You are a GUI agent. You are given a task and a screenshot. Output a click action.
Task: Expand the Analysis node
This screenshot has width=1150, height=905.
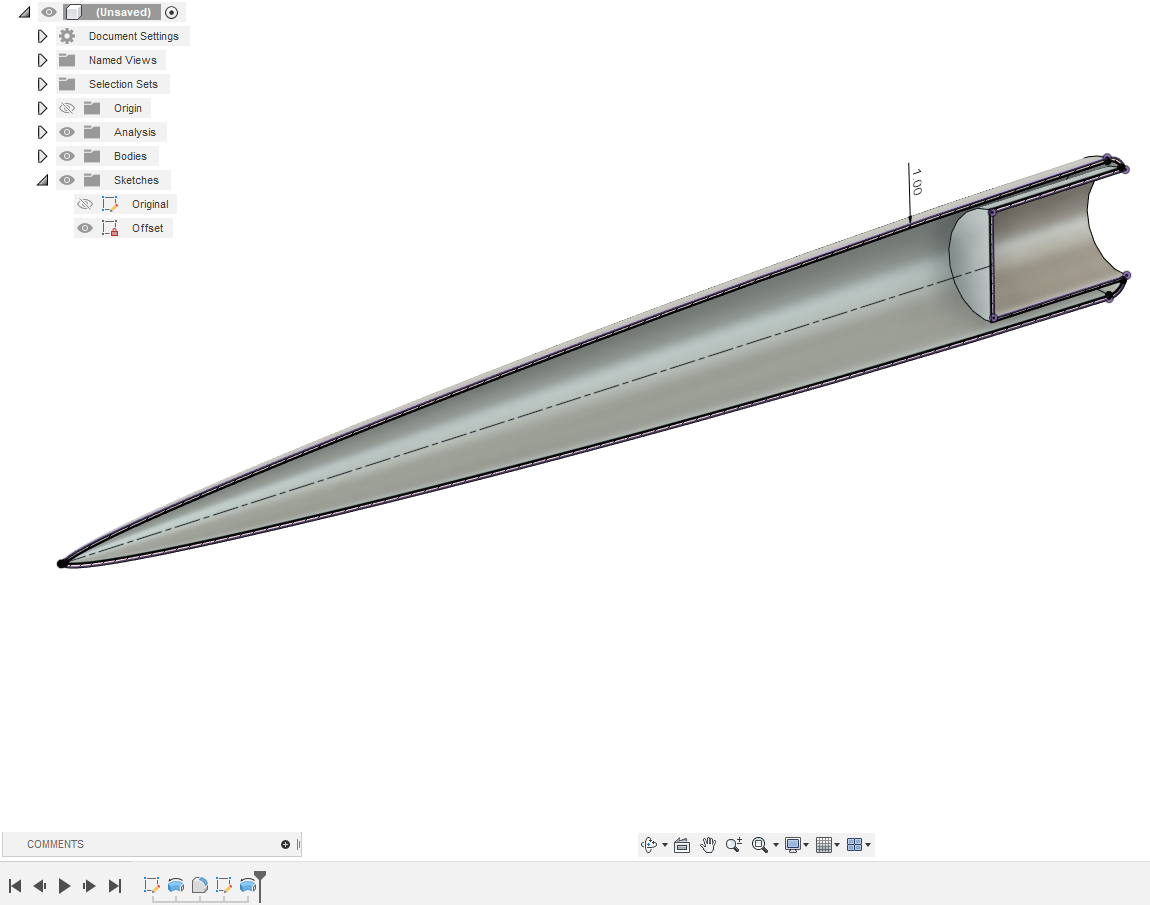click(x=42, y=132)
